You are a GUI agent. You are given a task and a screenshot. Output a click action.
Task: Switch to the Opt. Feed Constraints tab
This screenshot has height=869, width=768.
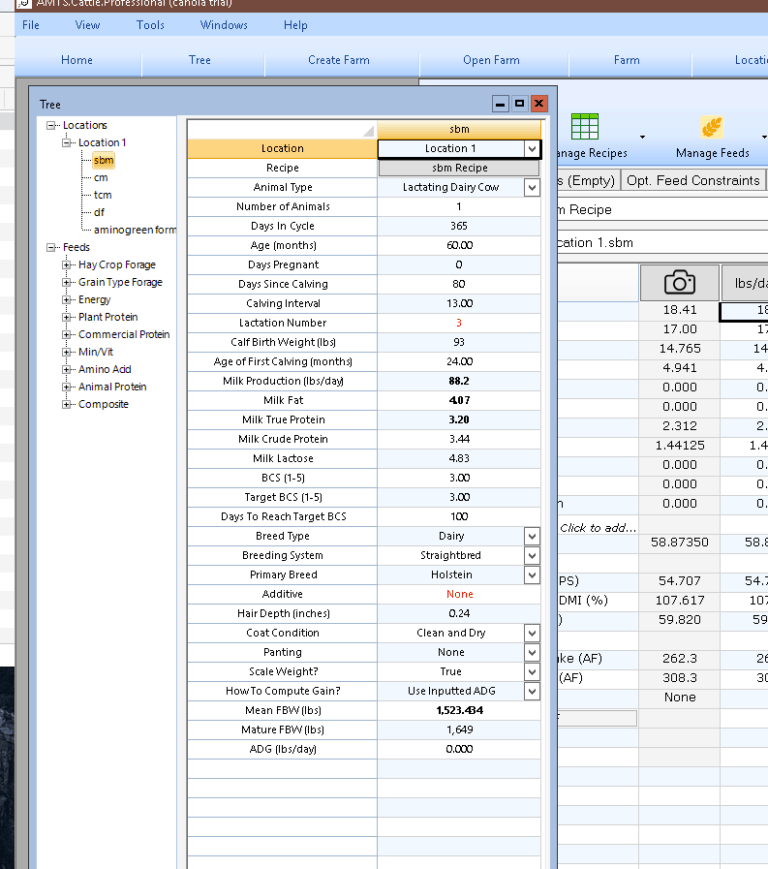693,180
